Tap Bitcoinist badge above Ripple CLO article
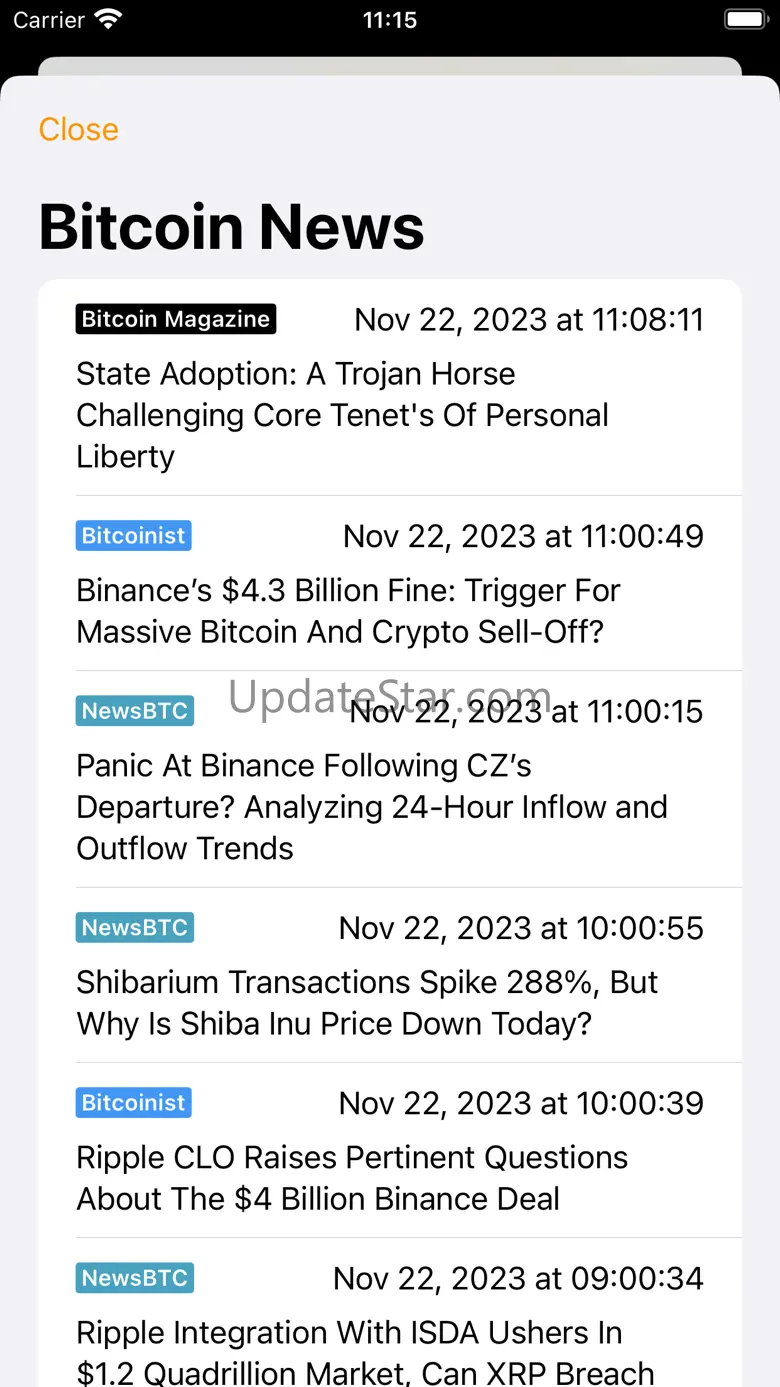This screenshot has width=780, height=1387. coord(133,1103)
